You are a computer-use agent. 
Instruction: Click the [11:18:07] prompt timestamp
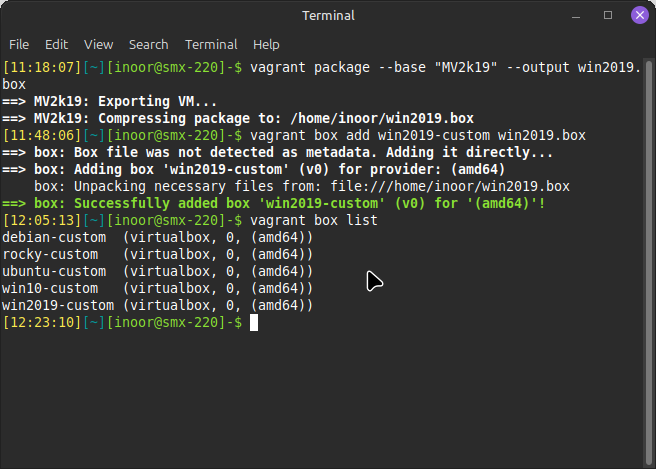pos(42,67)
